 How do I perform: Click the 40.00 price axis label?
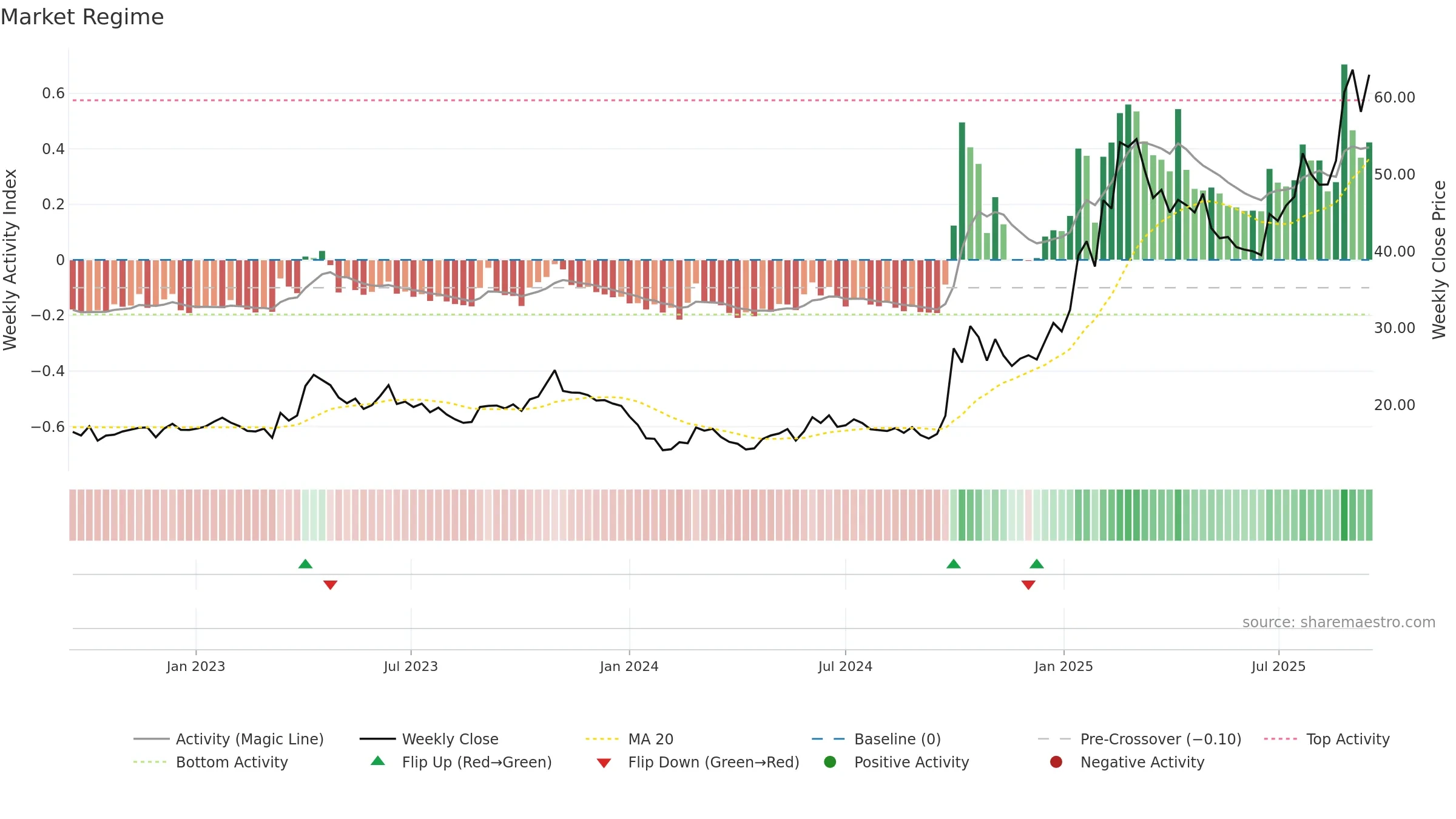tap(1395, 251)
